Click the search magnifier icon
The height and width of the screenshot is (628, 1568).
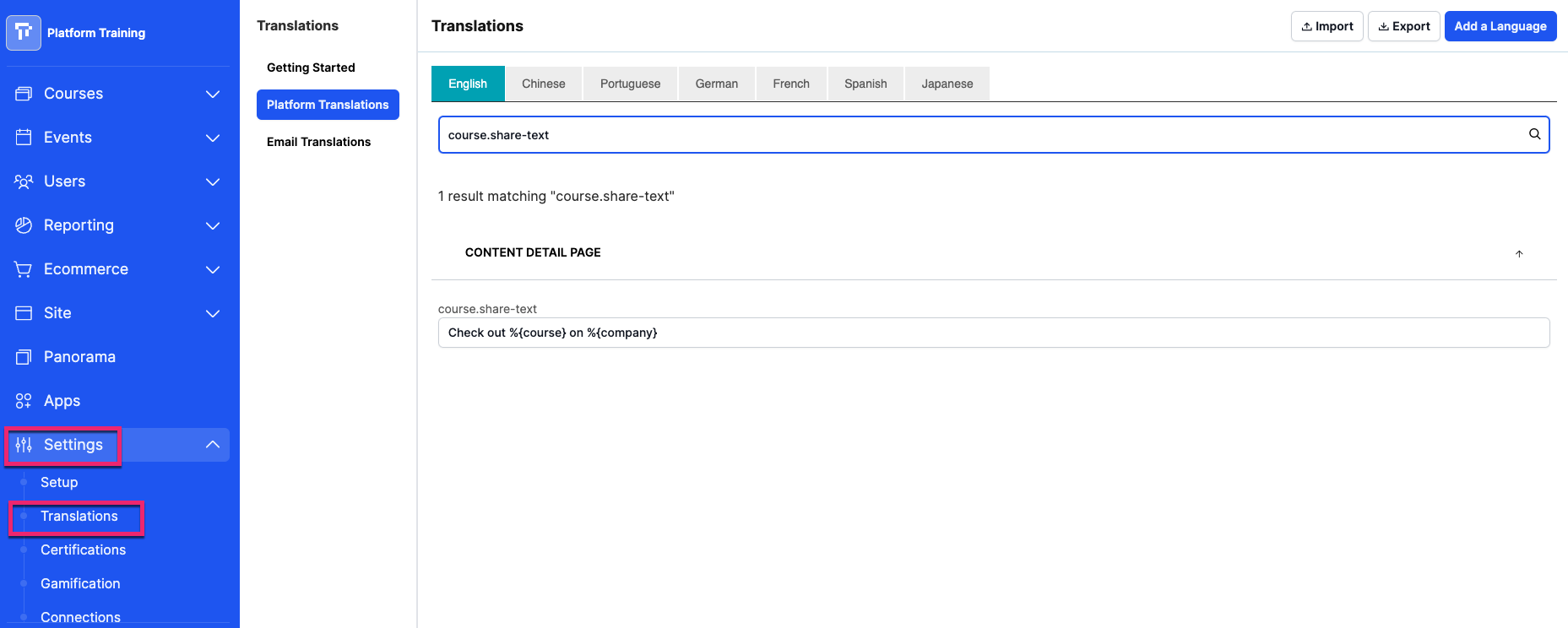(1534, 134)
